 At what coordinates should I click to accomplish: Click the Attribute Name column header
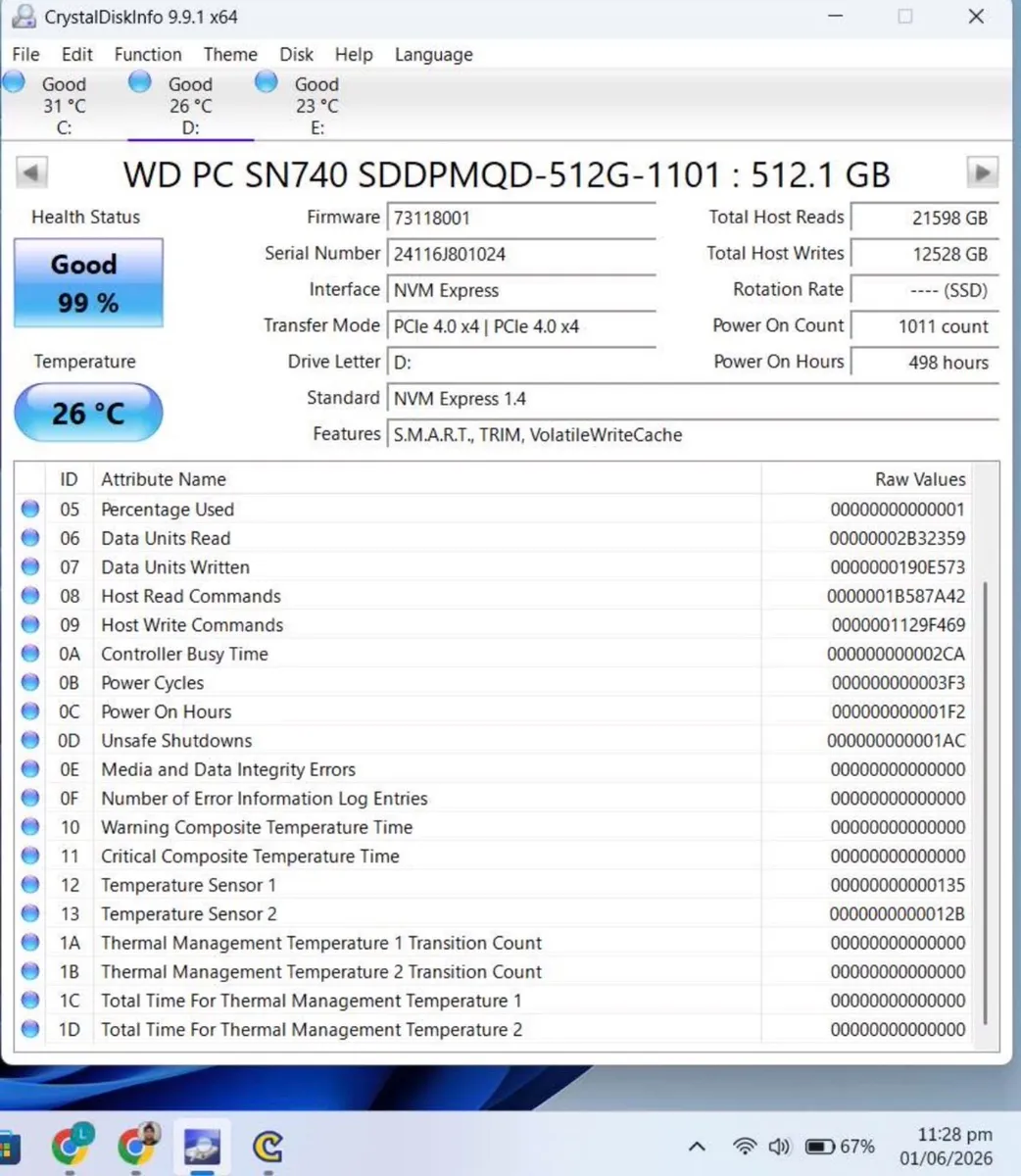pos(426,479)
